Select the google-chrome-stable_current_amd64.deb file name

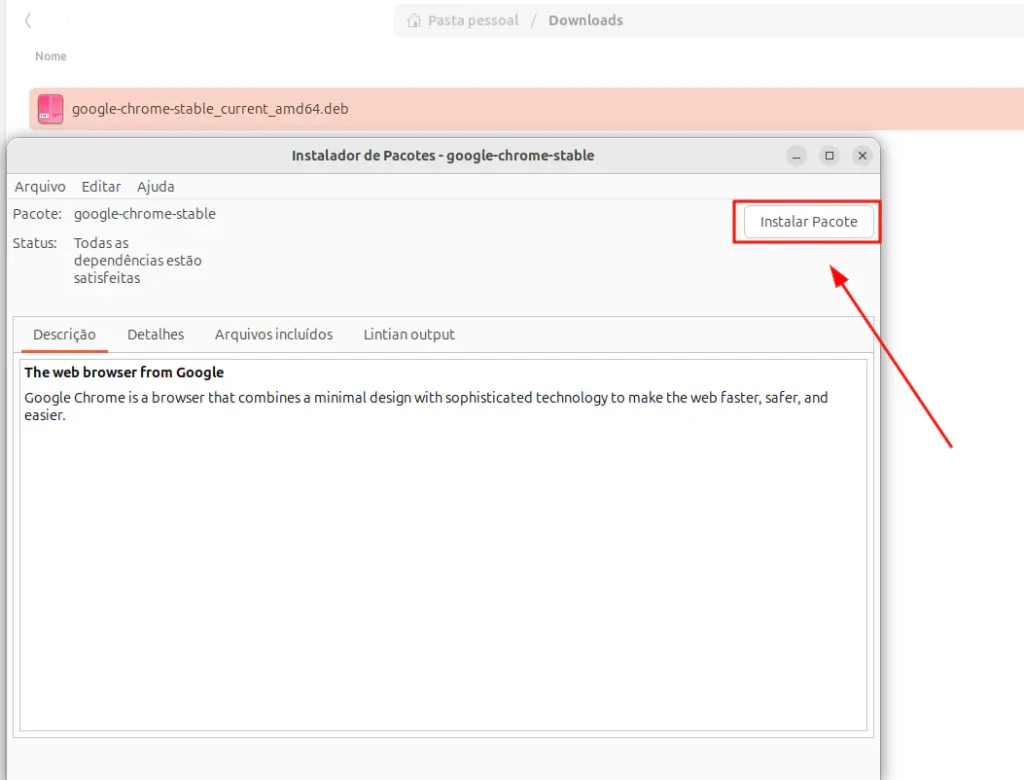point(210,108)
